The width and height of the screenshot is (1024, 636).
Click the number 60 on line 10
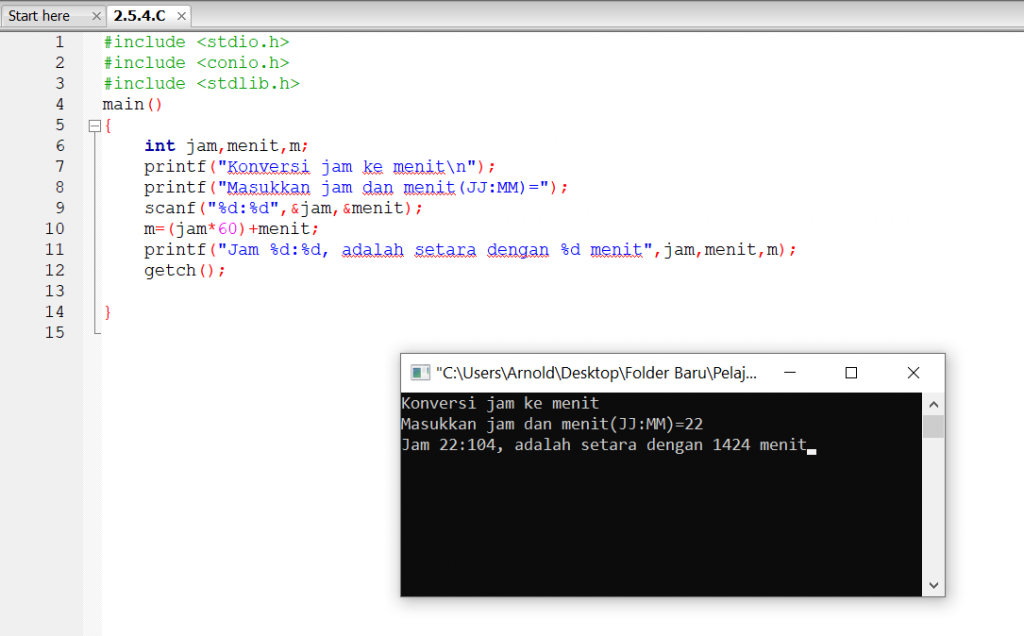pos(227,229)
